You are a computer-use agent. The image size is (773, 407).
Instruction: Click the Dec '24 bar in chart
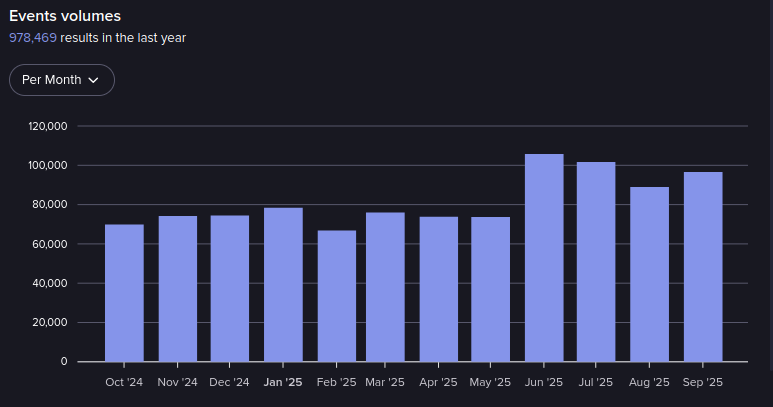pos(230,289)
